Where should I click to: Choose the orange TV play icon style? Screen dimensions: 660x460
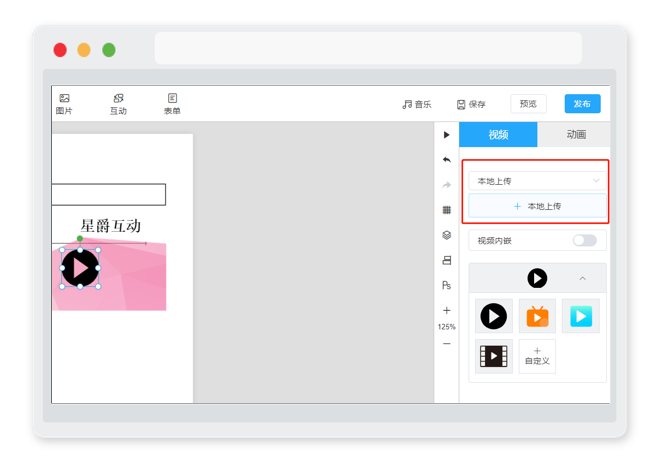(x=538, y=316)
